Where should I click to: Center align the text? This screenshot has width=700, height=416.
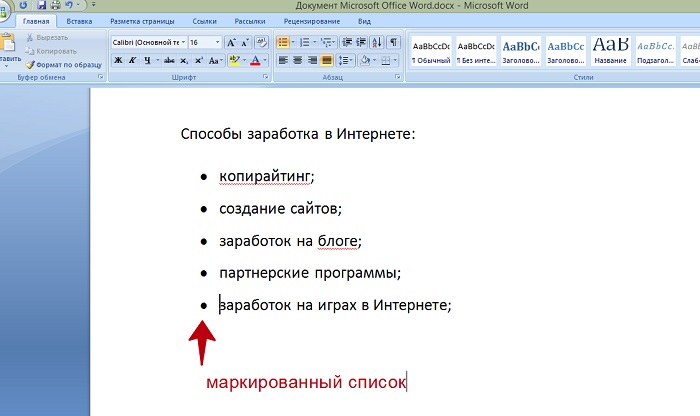(298, 60)
